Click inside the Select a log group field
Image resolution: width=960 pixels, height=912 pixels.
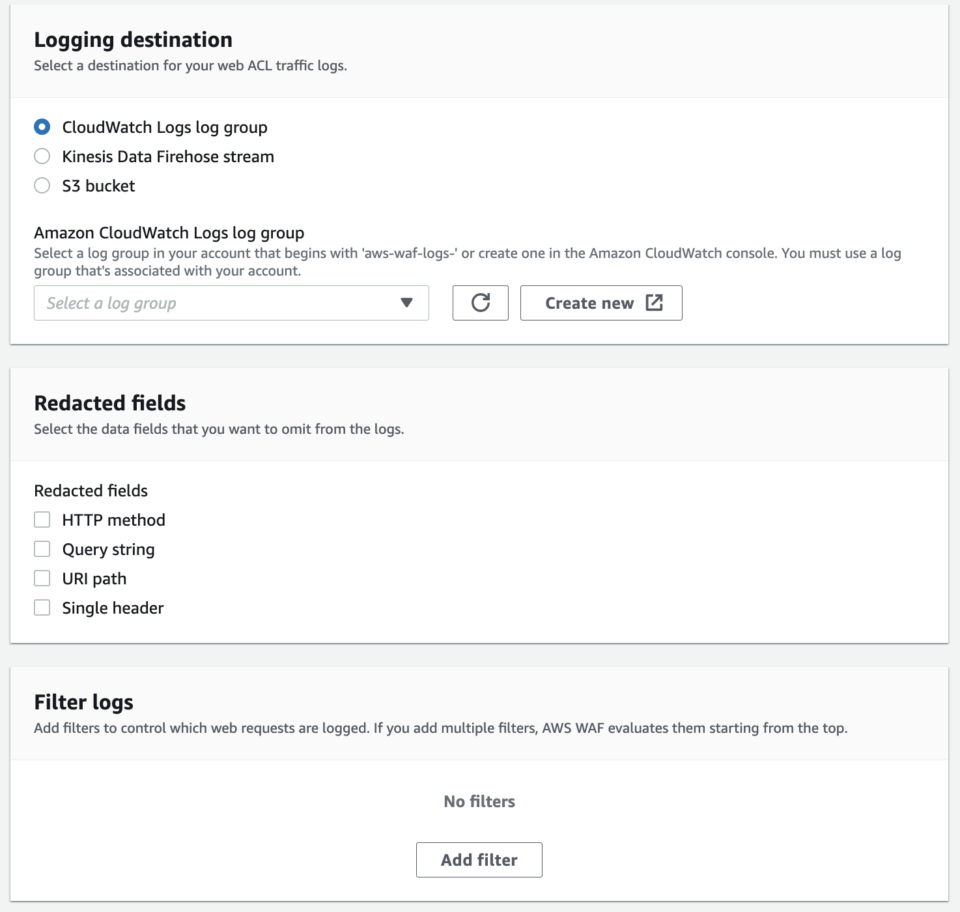click(x=200, y=303)
